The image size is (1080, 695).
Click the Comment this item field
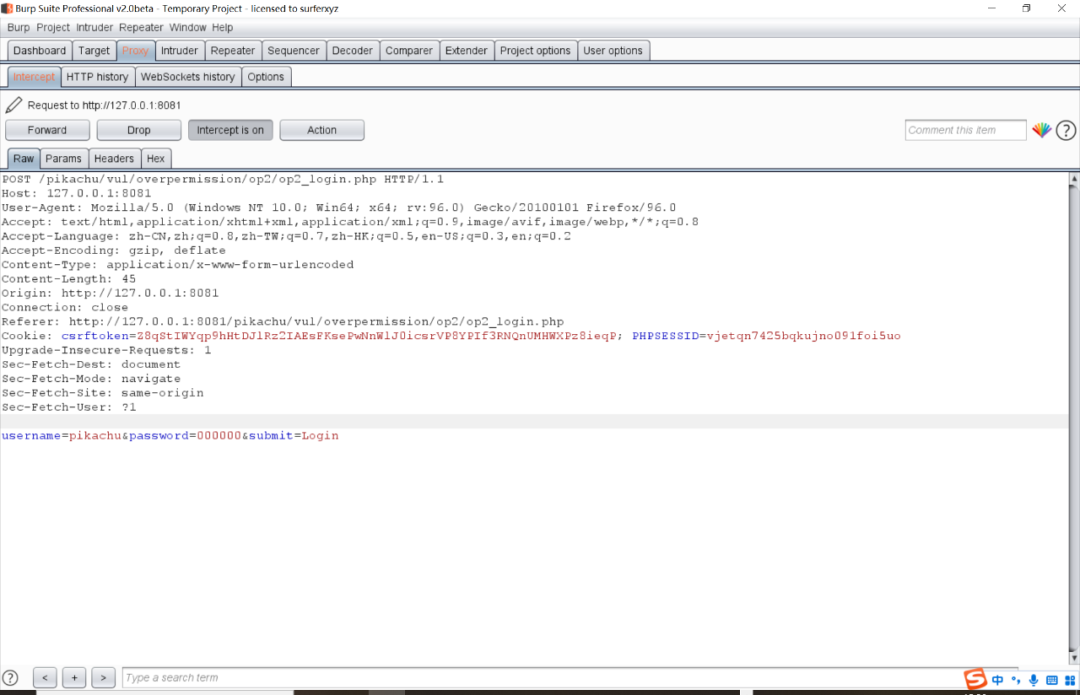[966, 130]
